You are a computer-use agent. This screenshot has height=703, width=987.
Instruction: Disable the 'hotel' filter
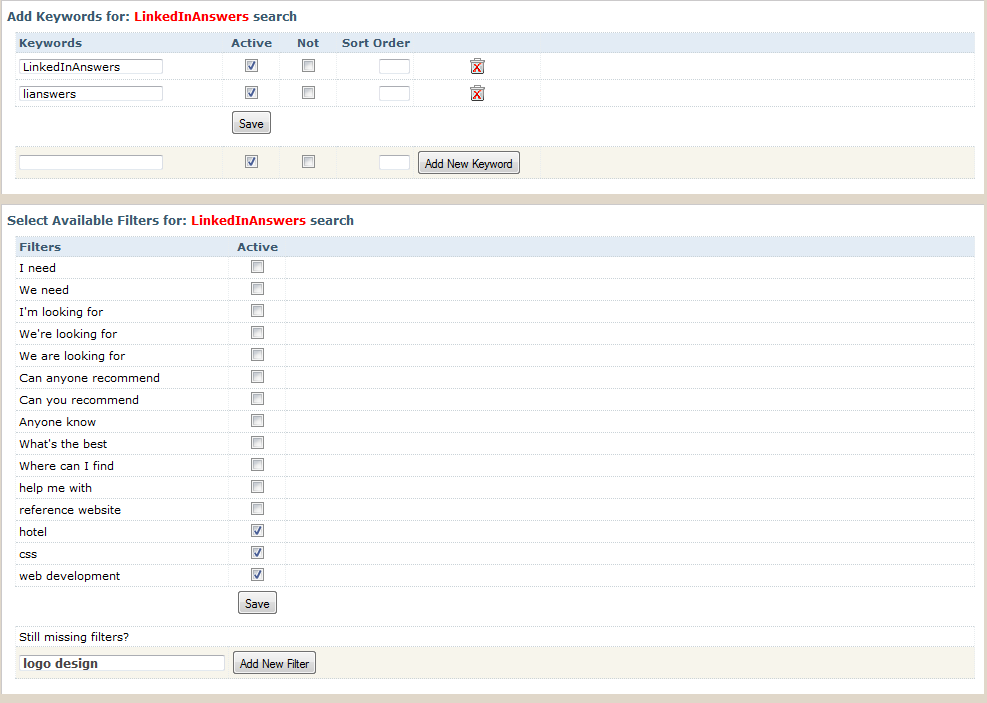(257, 531)
